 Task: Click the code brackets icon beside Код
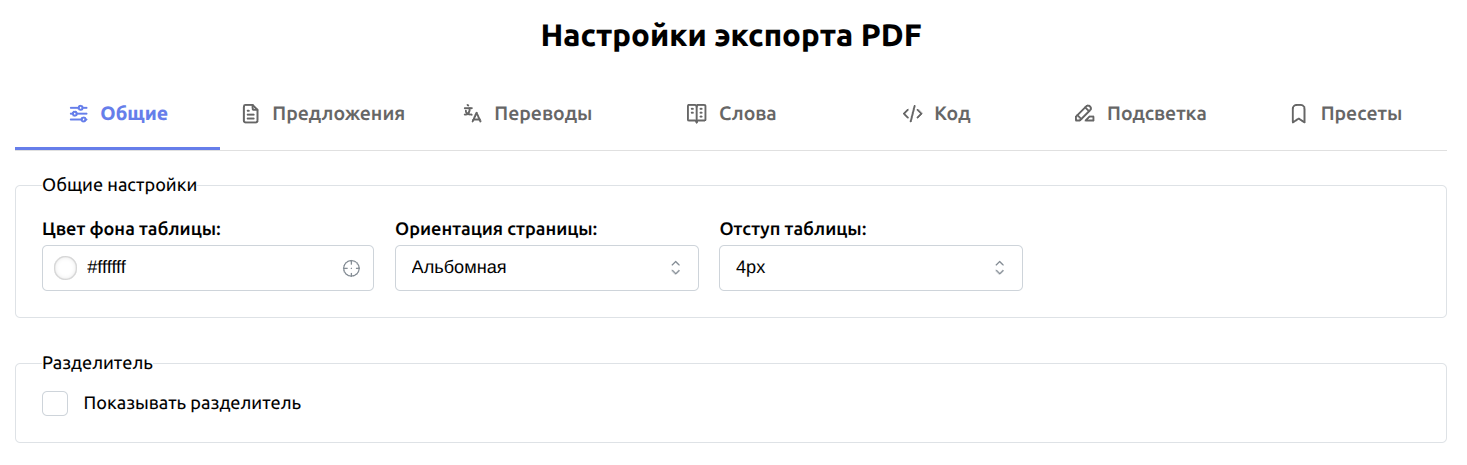[912, 114]
